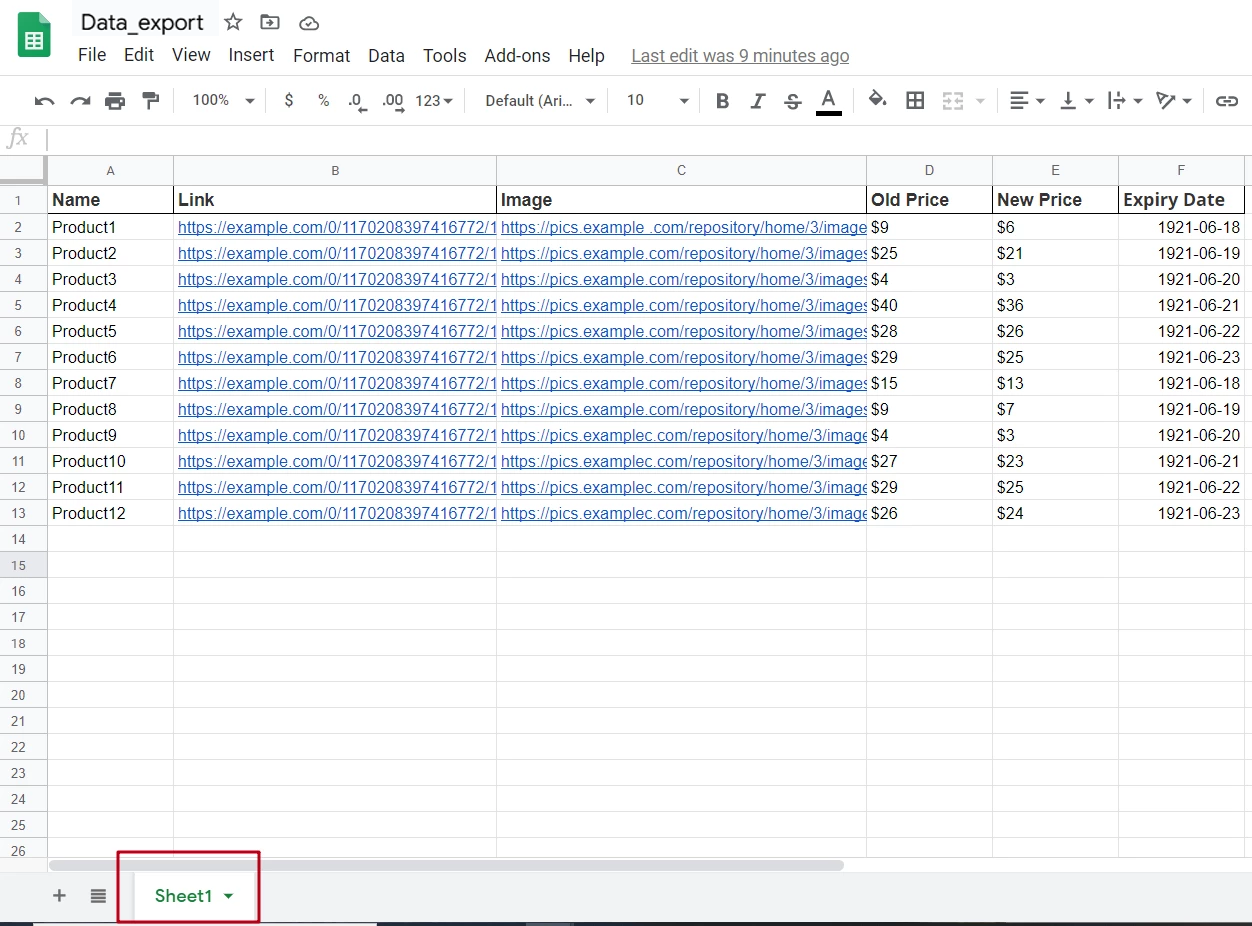Image resolution: width=1252 pixels, height=926 pixels.
Task: Click the Redo arrow
Action: [x=80, y=101]
